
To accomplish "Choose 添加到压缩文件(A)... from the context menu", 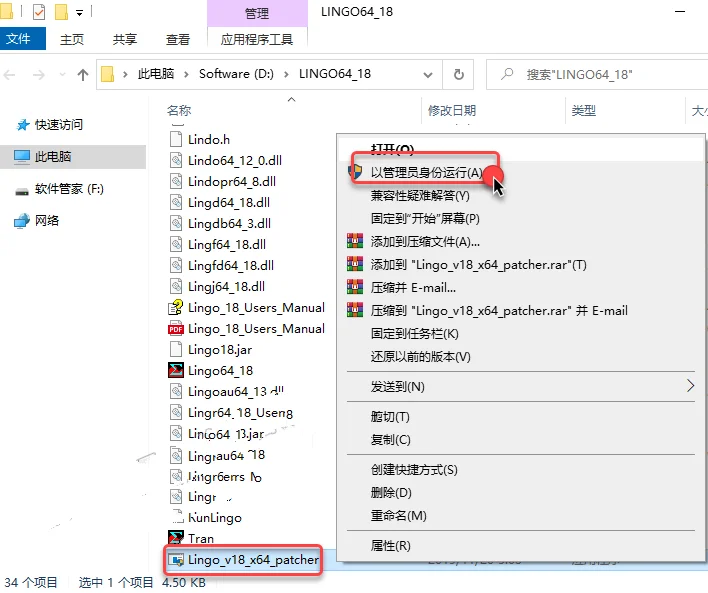I will [x=425, y=242].
